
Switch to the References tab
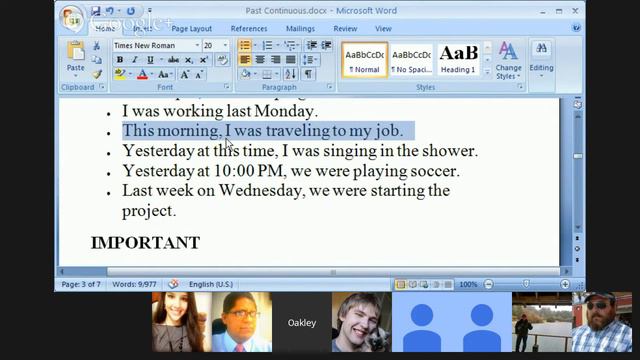tap(249, 29)
